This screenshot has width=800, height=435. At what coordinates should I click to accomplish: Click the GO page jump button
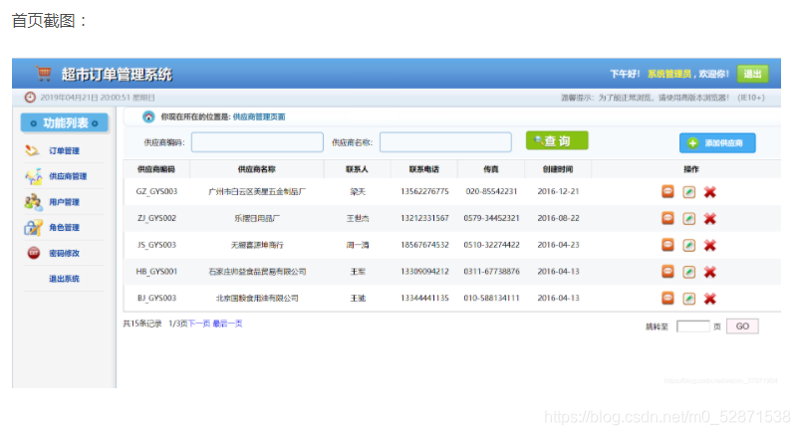(742, 326)
